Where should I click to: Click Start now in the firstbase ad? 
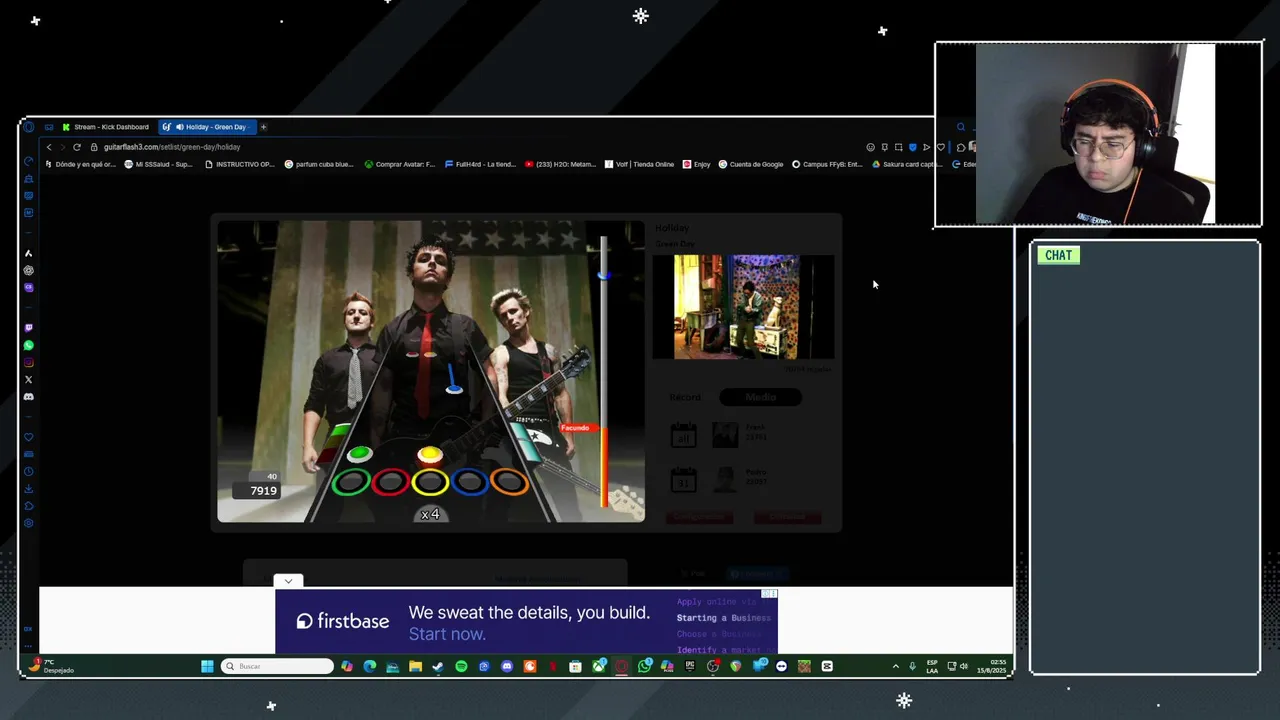pyautogui.click(x=447, y=634)
